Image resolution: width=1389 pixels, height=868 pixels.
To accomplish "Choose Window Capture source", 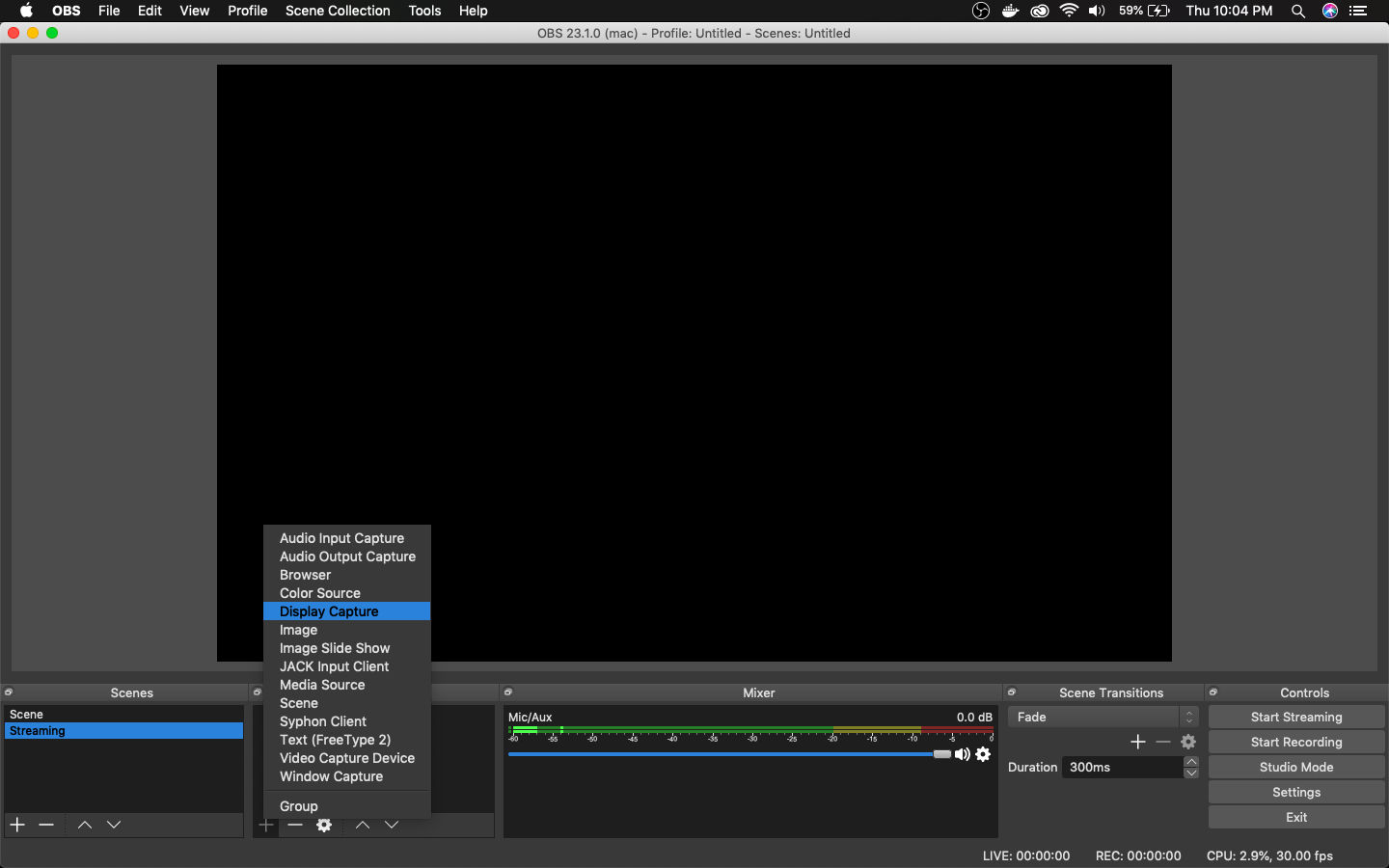I will point(346,776).
